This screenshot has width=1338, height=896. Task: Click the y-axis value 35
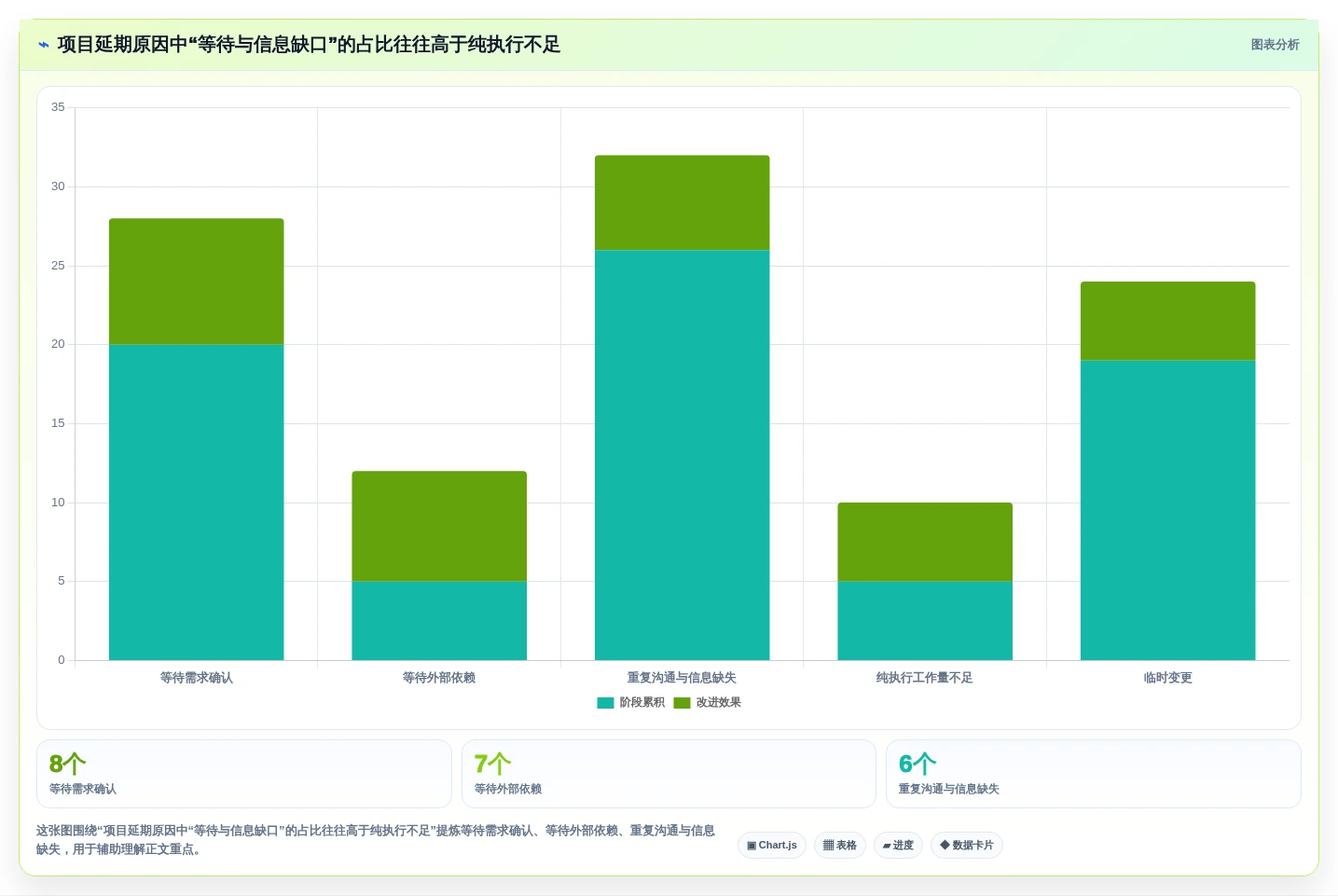click(x=58, y=107)
